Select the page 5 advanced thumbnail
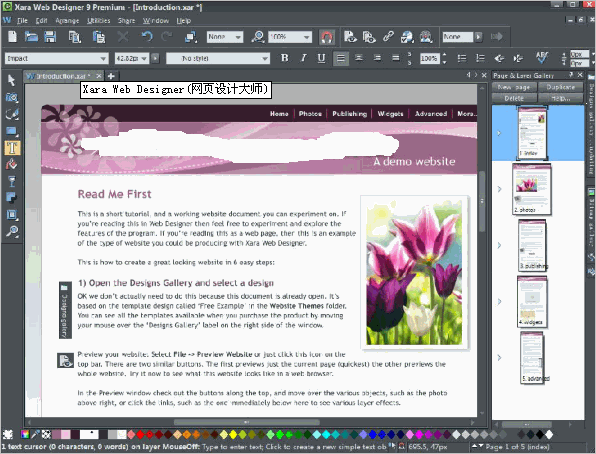Image resolution: width=596 pixels, height=454 pixels. click(x=532, y=357)
